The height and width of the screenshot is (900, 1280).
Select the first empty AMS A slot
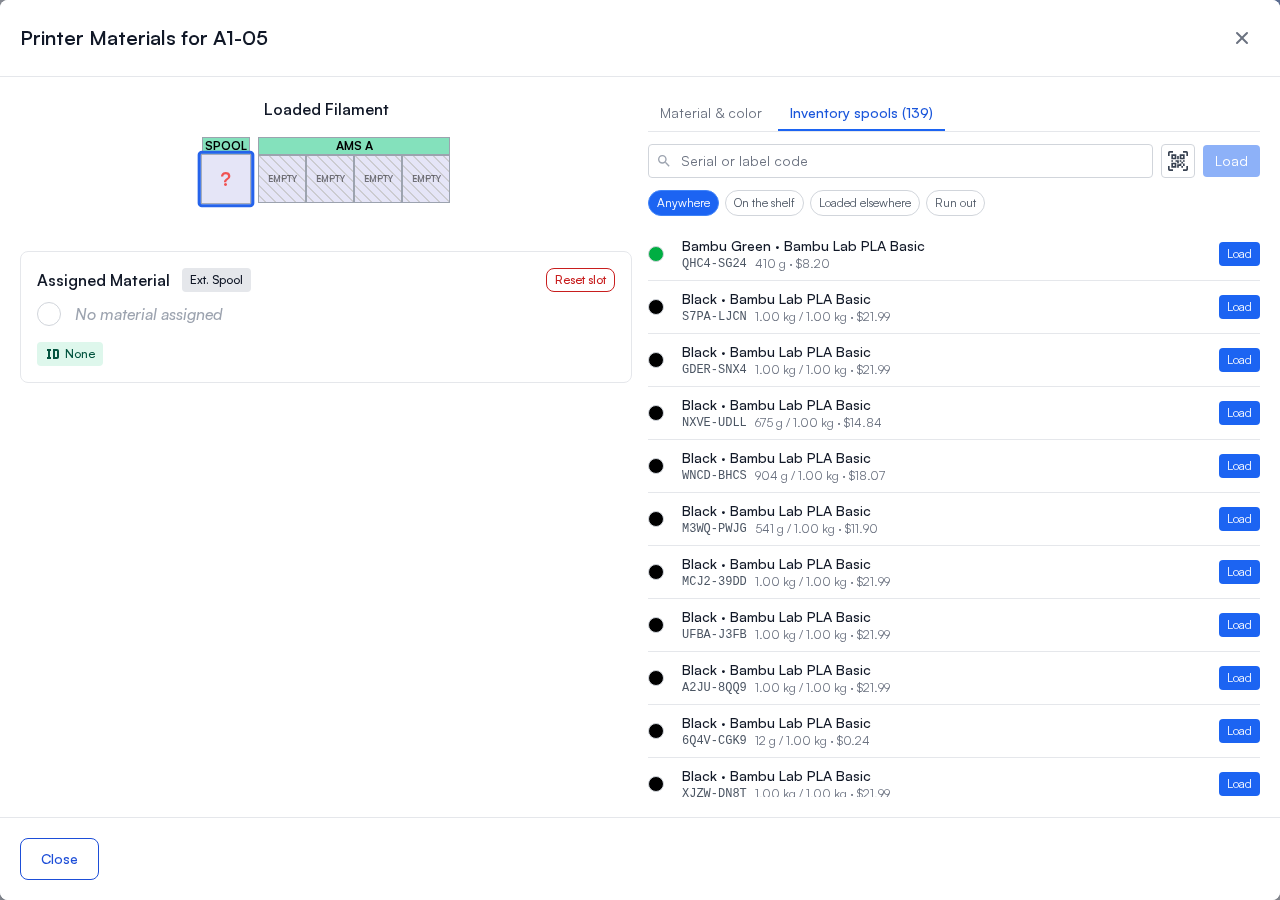point(282,179)
